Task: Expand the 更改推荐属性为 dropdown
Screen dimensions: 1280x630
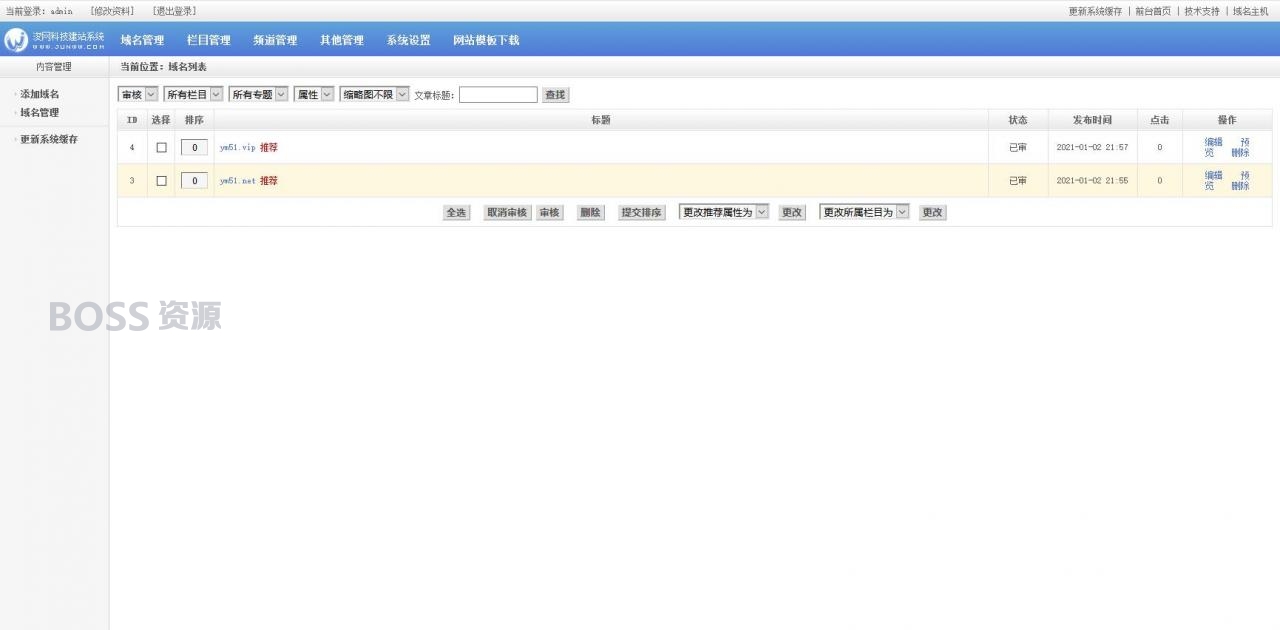Action: [724, 212]
